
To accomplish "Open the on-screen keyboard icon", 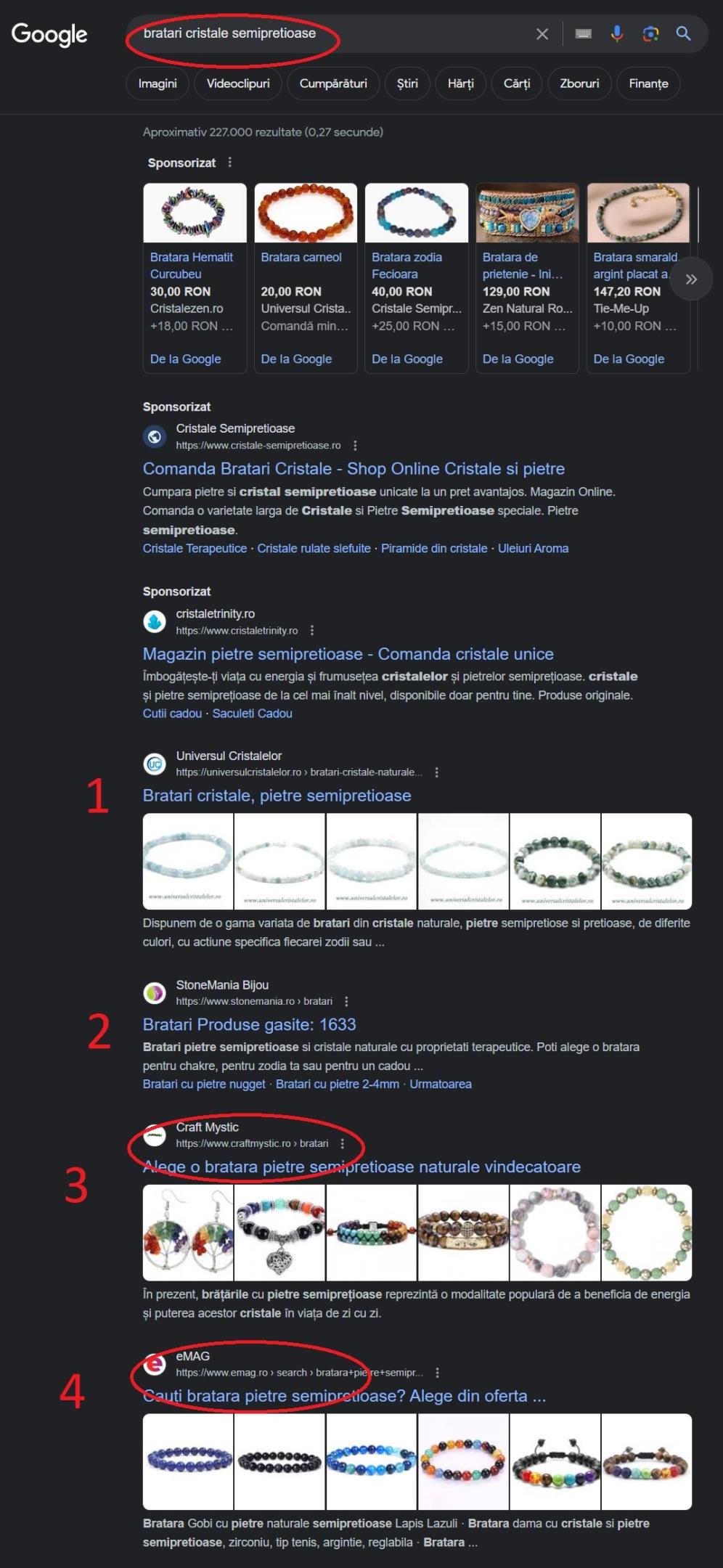I will (x=584, y=33).
